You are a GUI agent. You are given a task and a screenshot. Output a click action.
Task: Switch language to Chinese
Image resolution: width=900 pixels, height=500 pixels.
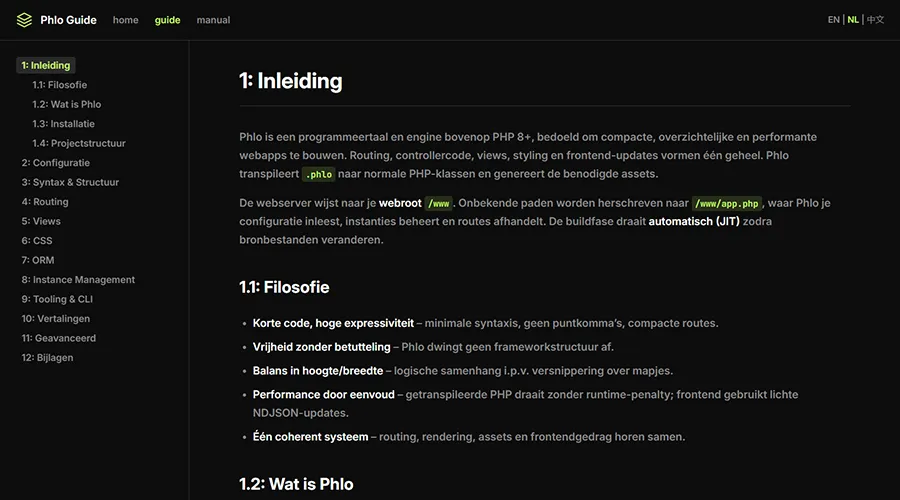(x=875, y=20)
